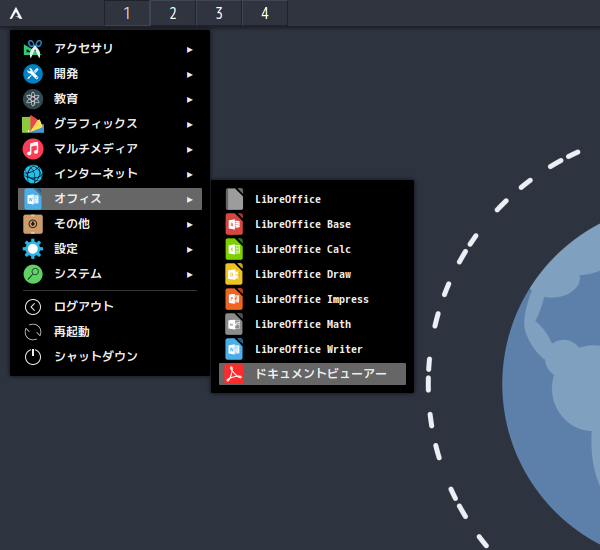This screenshot has height=550, width=600.
Task: Expand the マルチメディア submenu arrow
Action: click(189, 150)
